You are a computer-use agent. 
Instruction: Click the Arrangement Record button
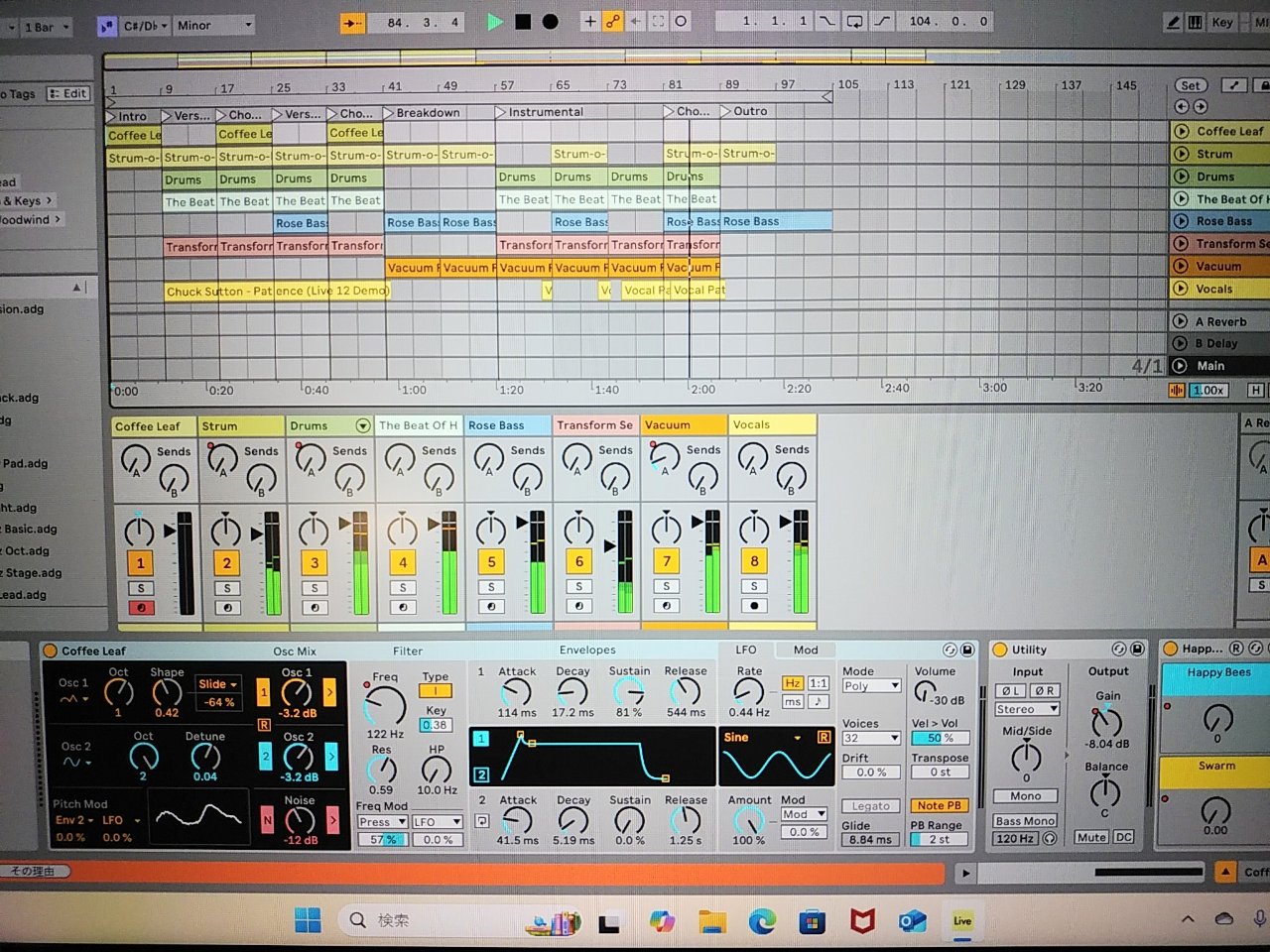click(x=551, y=22)
